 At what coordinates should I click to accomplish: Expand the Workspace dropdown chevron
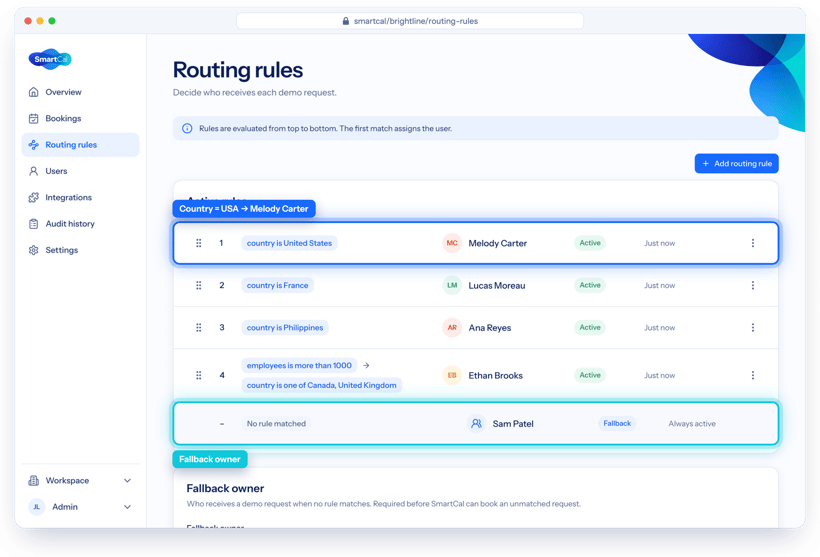127,481
